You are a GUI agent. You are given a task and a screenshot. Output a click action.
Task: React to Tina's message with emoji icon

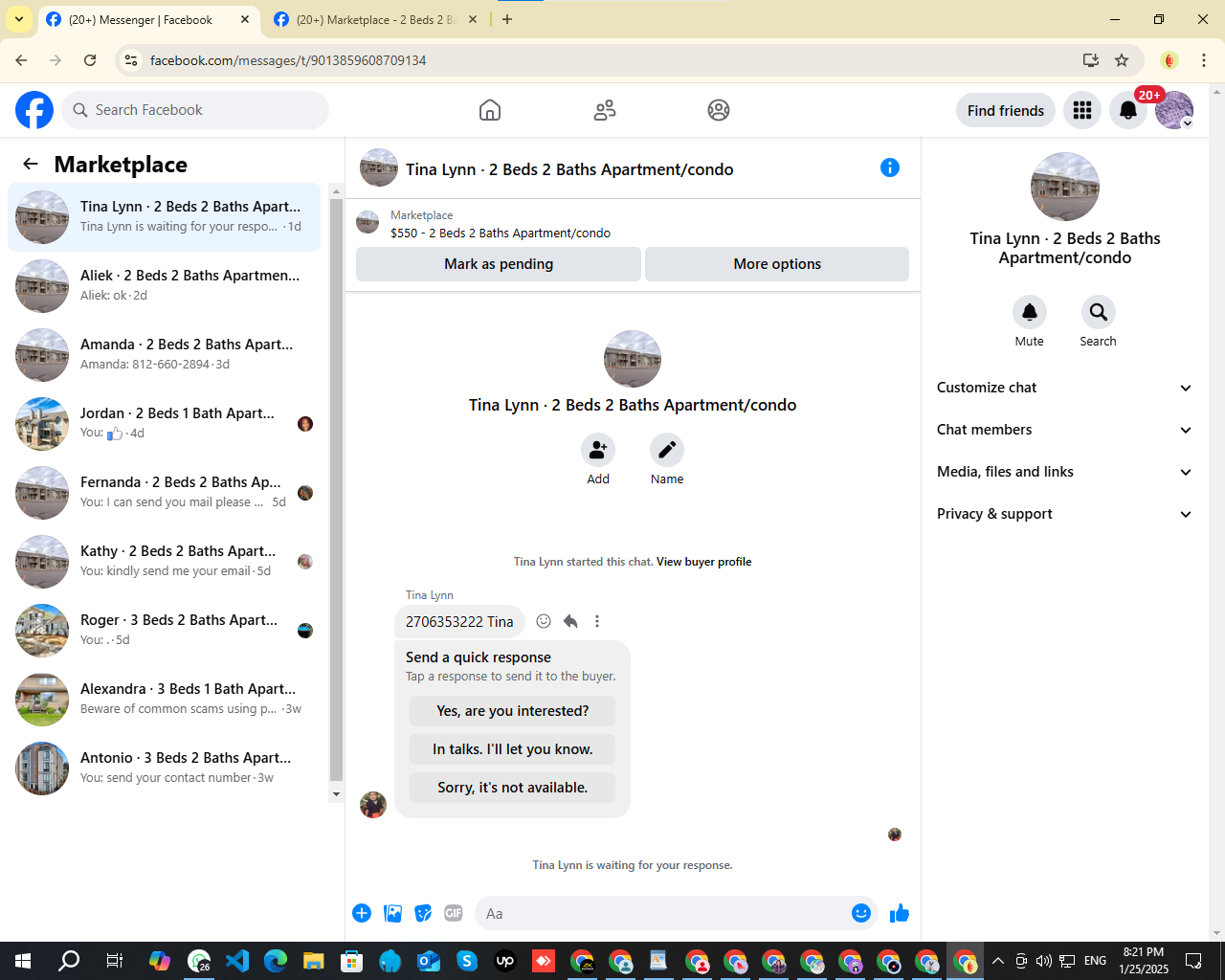pyautogui.click(x=544, y=621)
